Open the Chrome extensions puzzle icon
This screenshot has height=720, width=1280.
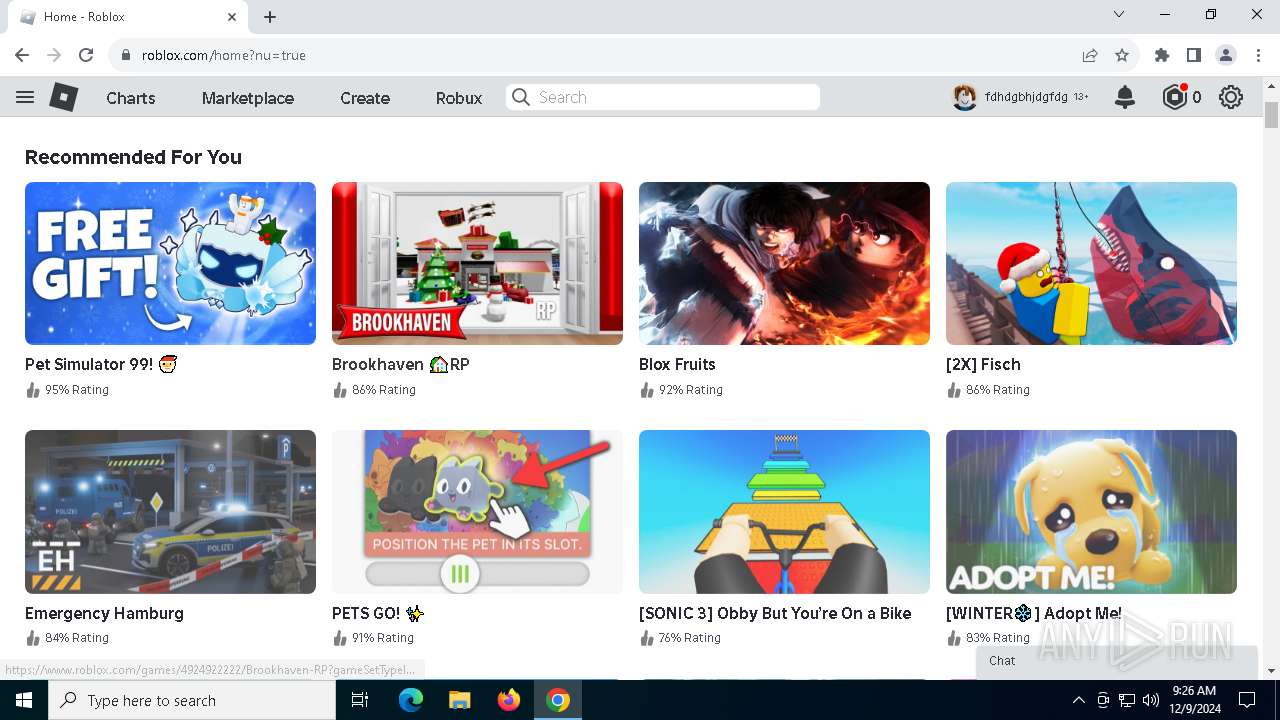tap(1162, 55)
